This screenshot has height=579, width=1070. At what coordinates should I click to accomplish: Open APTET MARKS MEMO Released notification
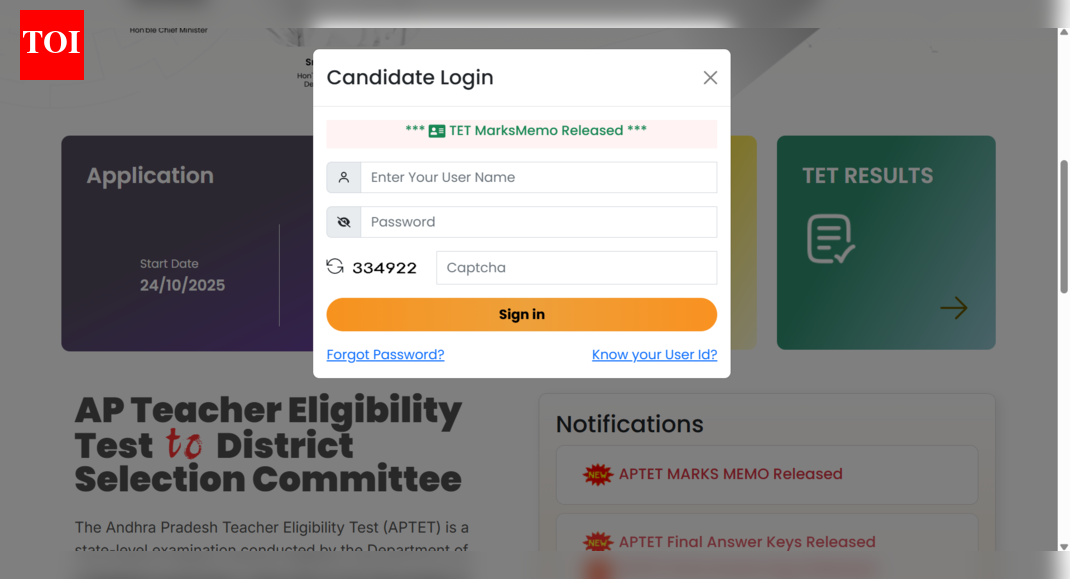(x=731, y=475)
